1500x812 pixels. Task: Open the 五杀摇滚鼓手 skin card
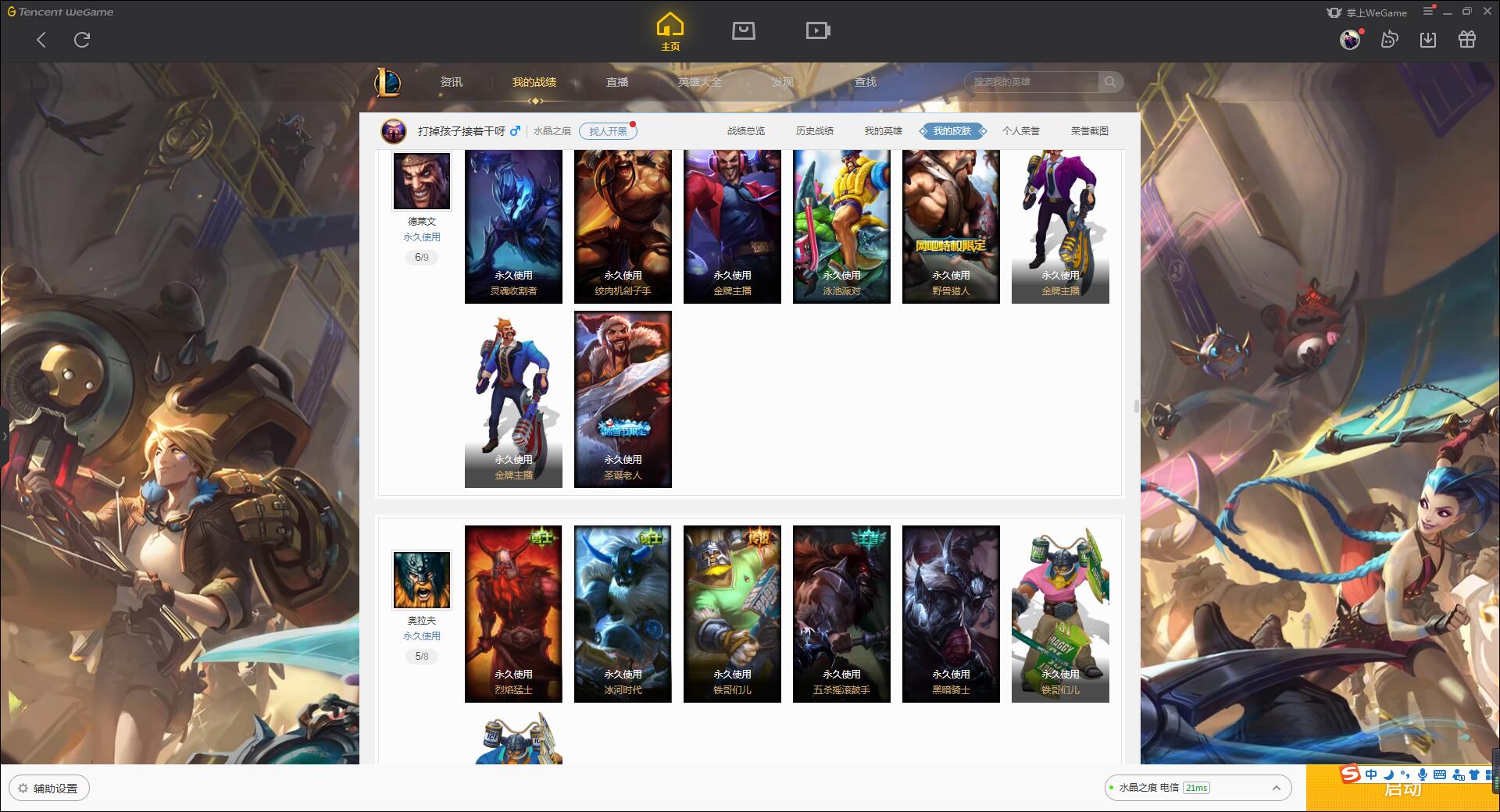pos(841,614)
